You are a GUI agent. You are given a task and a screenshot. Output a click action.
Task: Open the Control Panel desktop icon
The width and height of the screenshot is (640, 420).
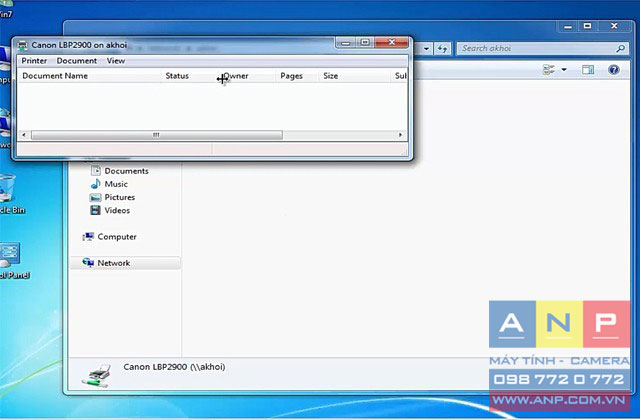11,261
